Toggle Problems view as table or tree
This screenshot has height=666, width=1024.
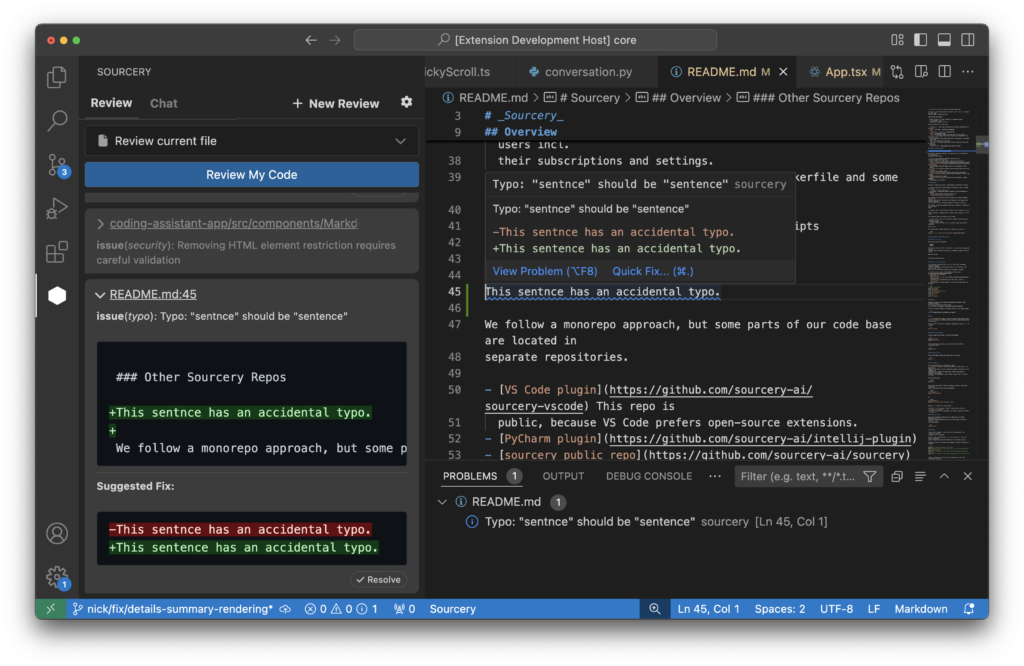click(x=920, y=477)
